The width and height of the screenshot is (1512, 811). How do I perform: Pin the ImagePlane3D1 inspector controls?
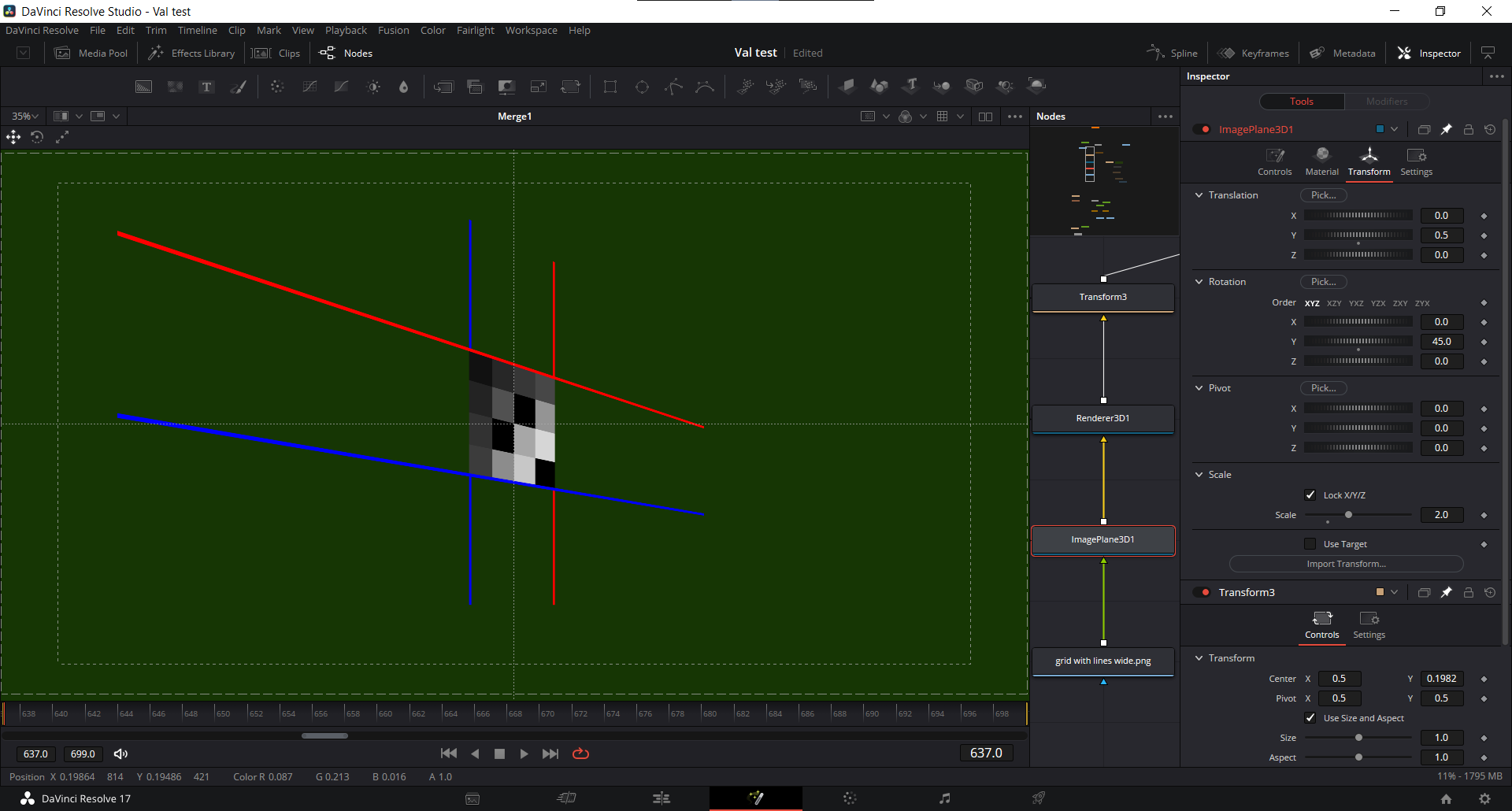[1447, 130]
